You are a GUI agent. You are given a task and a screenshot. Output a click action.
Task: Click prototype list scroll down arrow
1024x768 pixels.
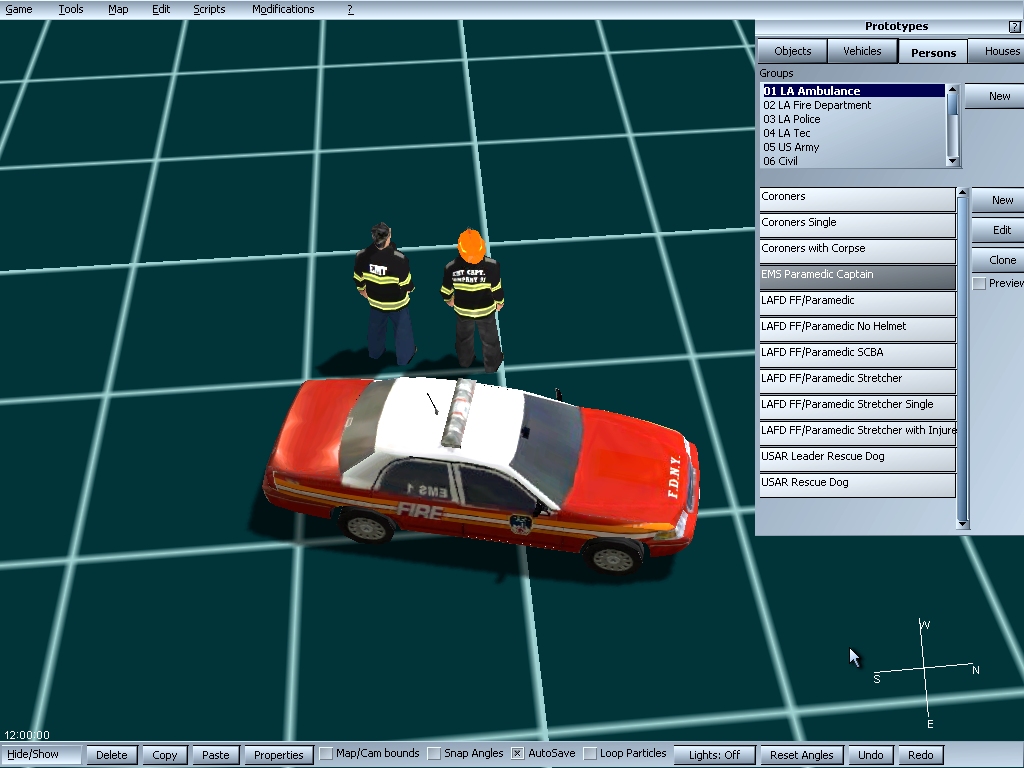click(962, 524)
